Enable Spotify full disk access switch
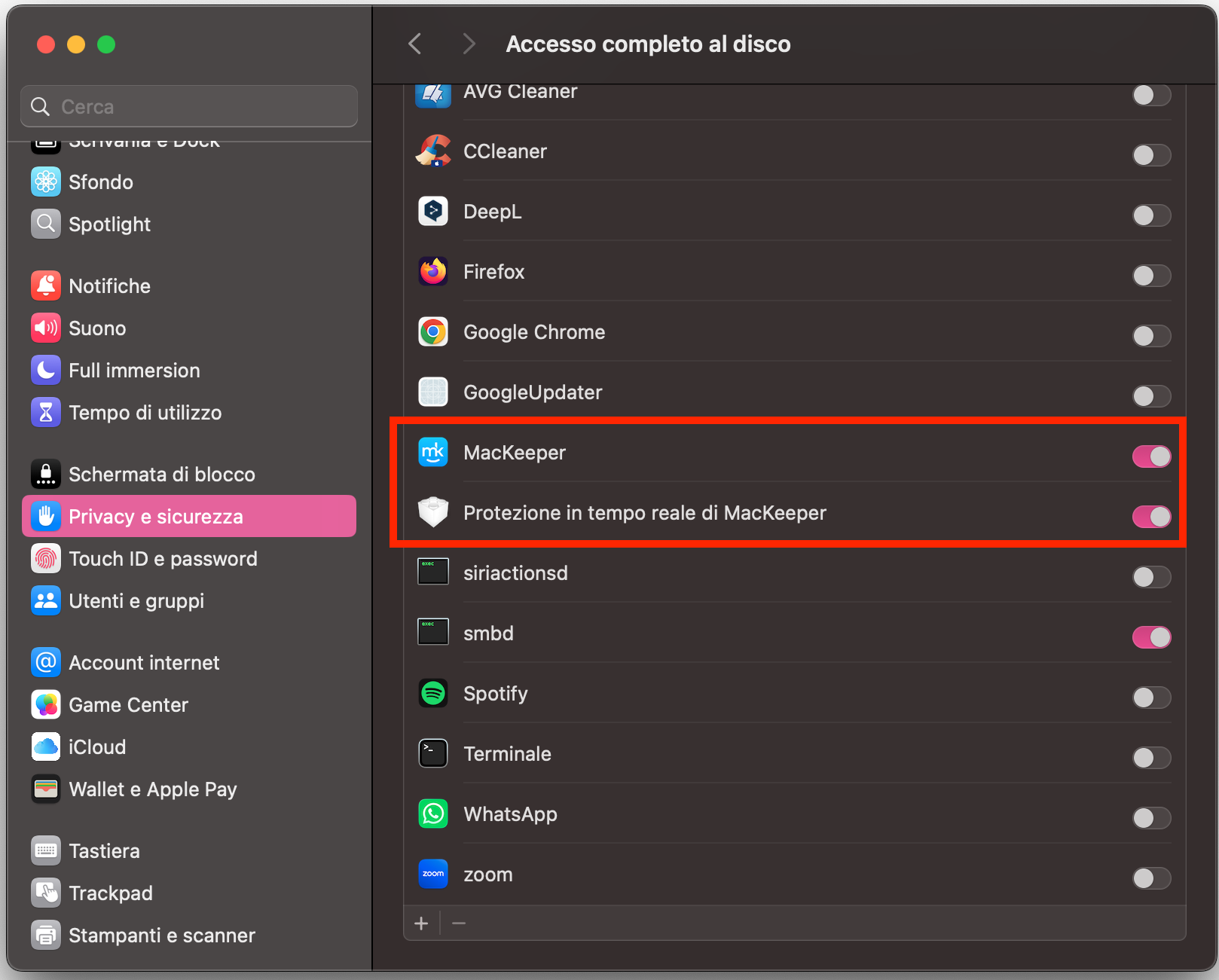The width and height of the screenshot is (1219, 980). 1151,698
